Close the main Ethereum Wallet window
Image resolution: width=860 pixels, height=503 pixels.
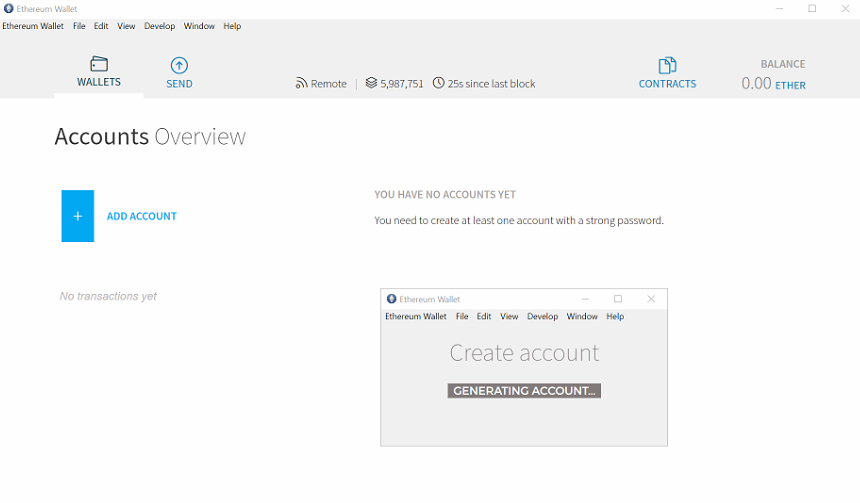pos(845,8)
